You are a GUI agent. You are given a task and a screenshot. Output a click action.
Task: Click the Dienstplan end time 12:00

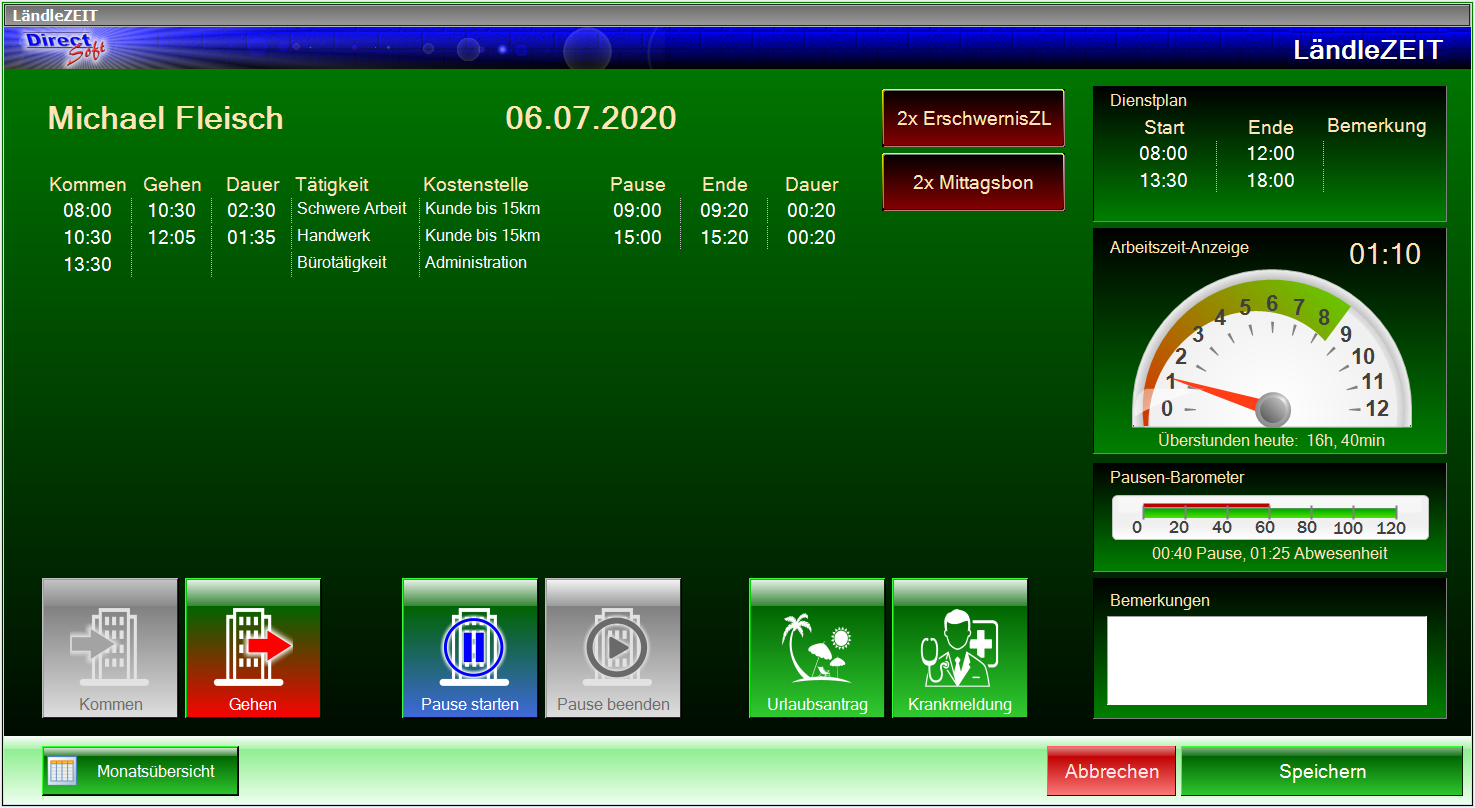click(1271, 154)
